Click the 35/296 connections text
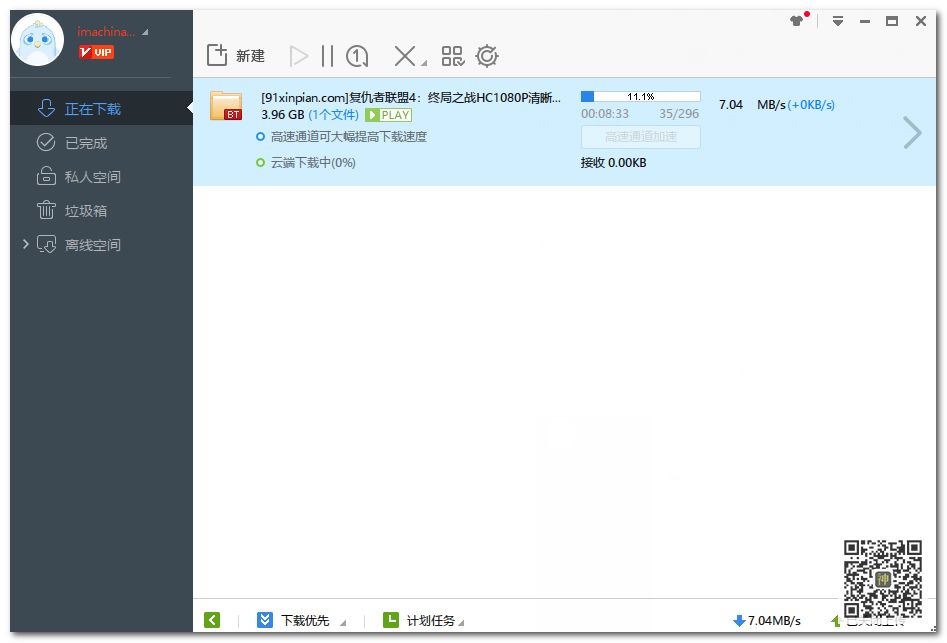The image size is (947, 643). 679,114
